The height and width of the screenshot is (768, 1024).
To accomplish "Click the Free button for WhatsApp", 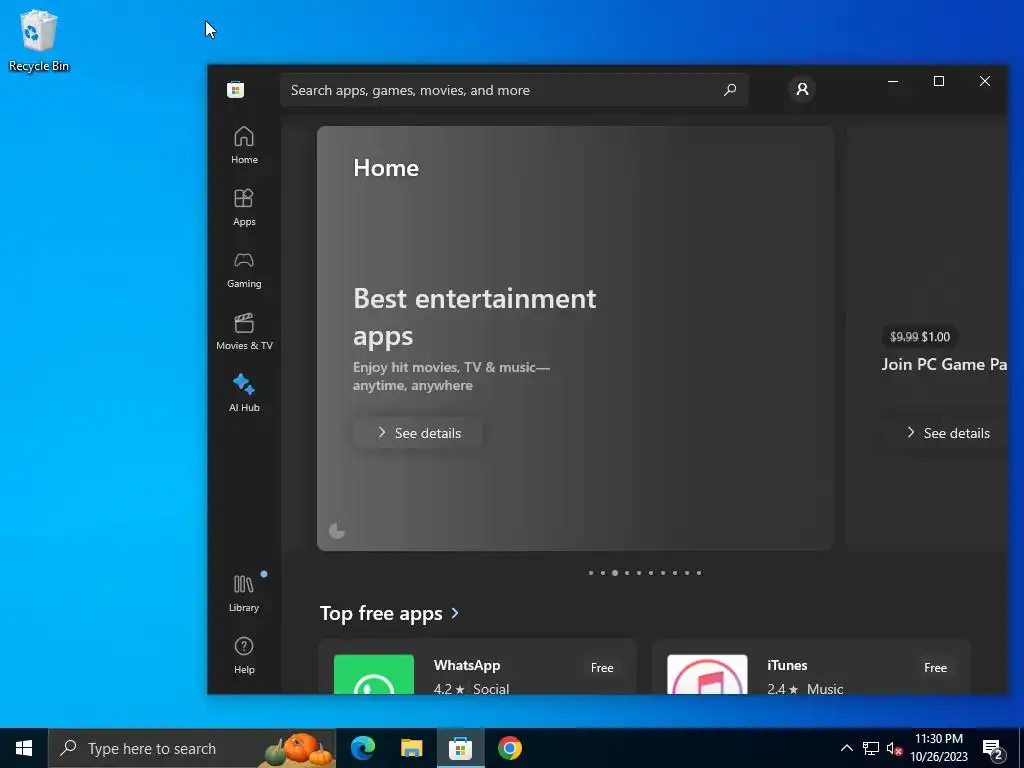I will click(602, 667).
